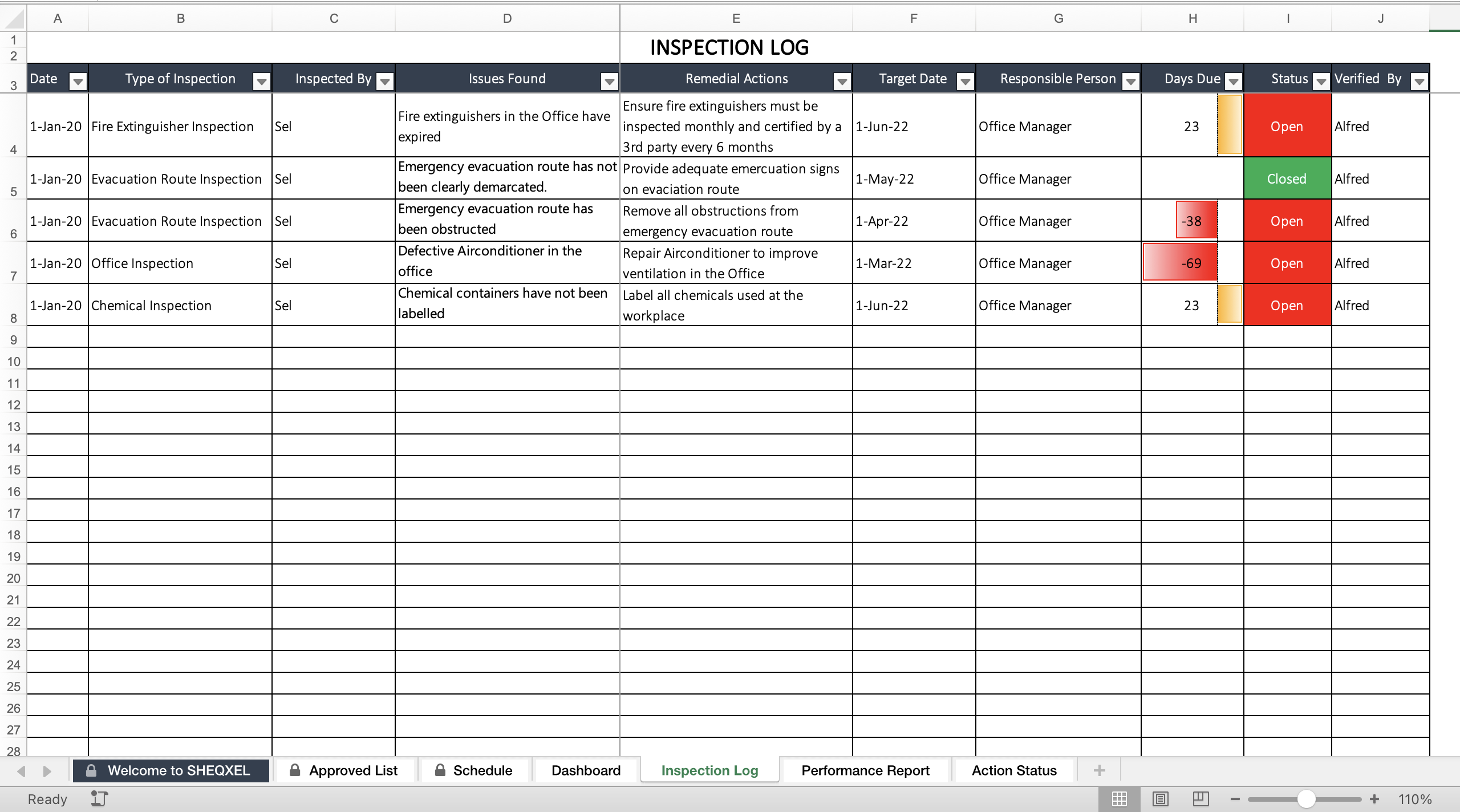The image size is (1460, 812).
Task: Click lock icon on Schedule tab
Action: pos(440,770)
